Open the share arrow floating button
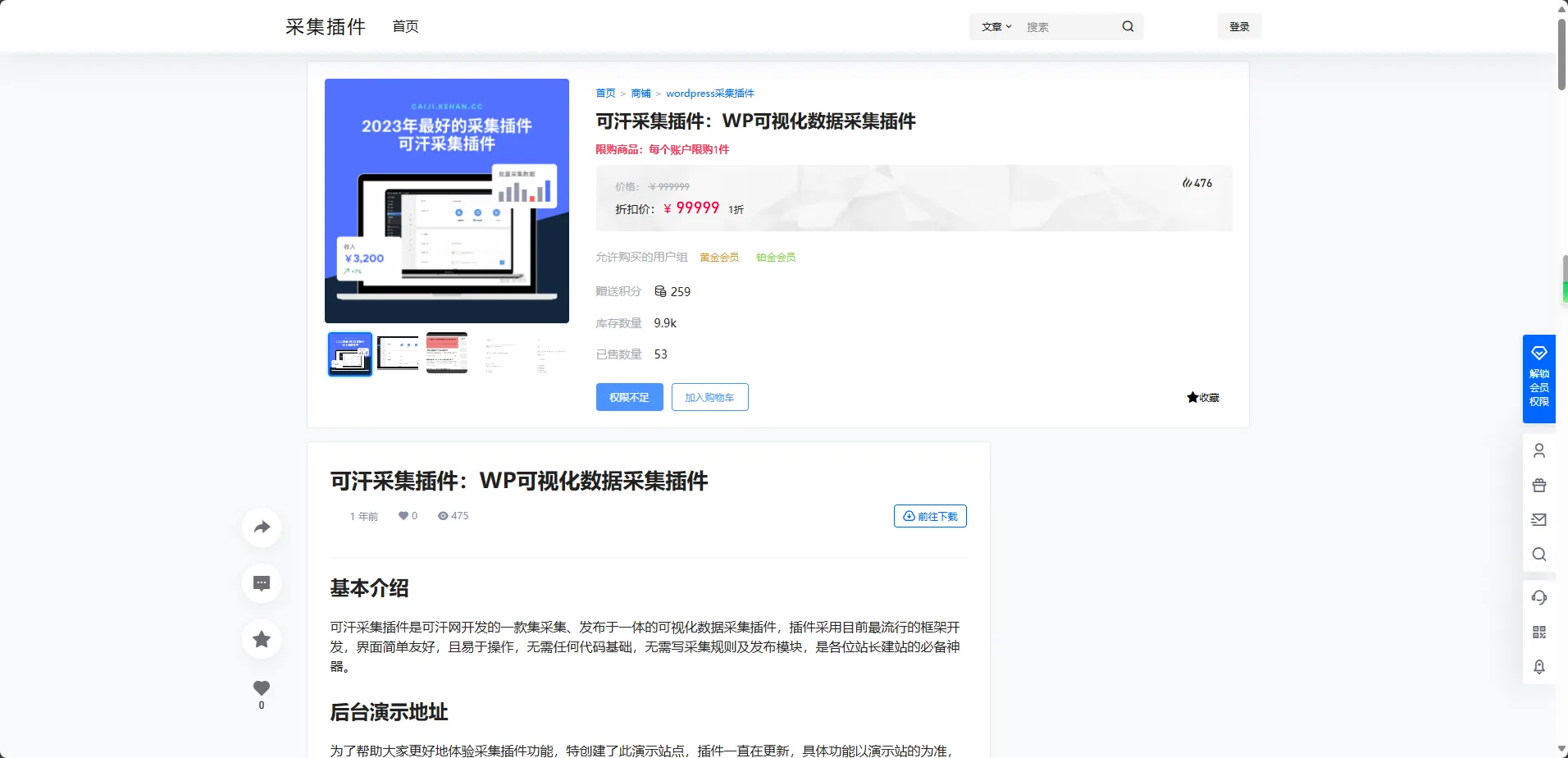The width and height of the screenshot is (1568, 758). (262, 527)
